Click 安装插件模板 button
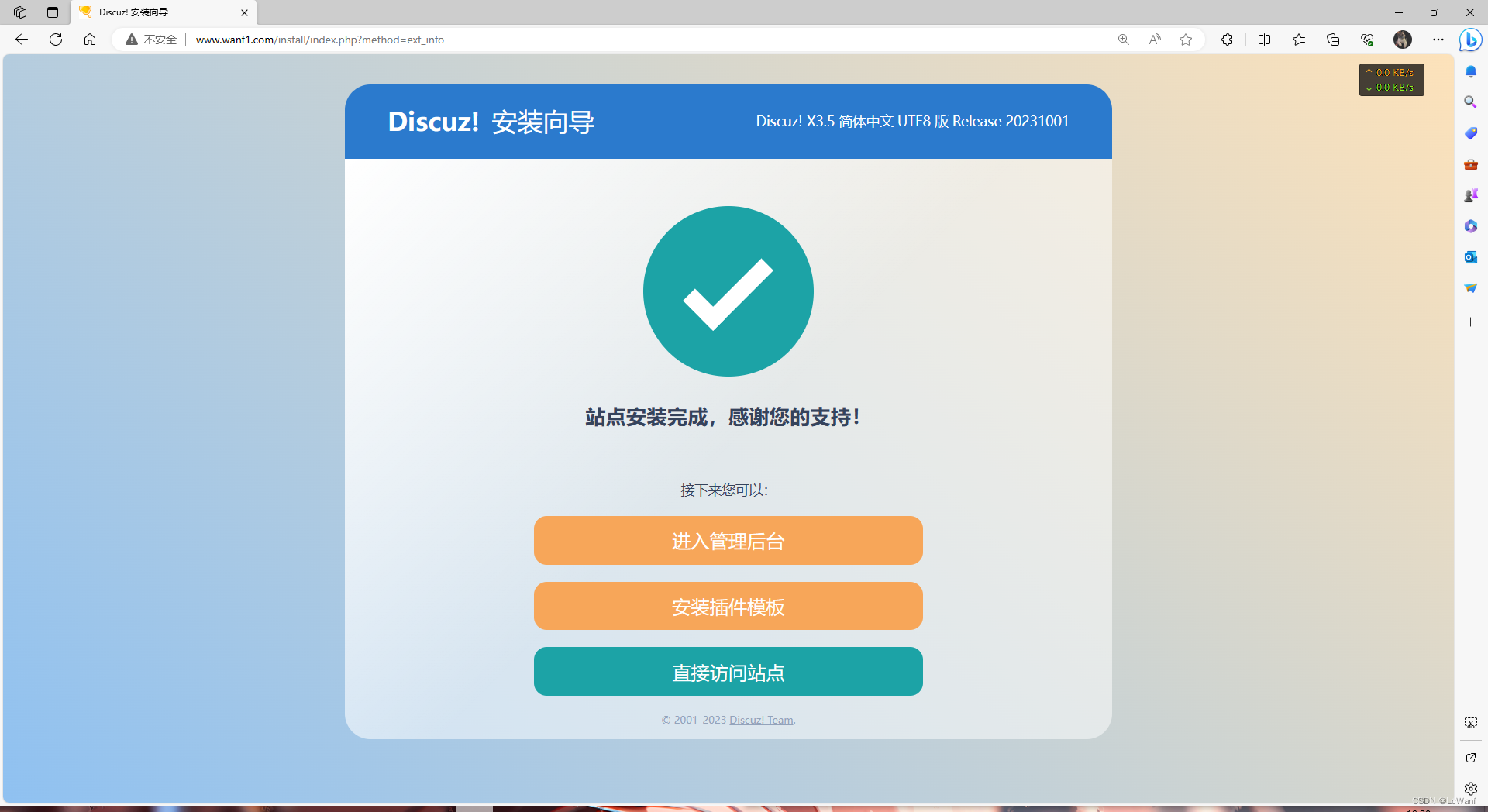Viewport: 1488px width, 812px height. (728, 607)
